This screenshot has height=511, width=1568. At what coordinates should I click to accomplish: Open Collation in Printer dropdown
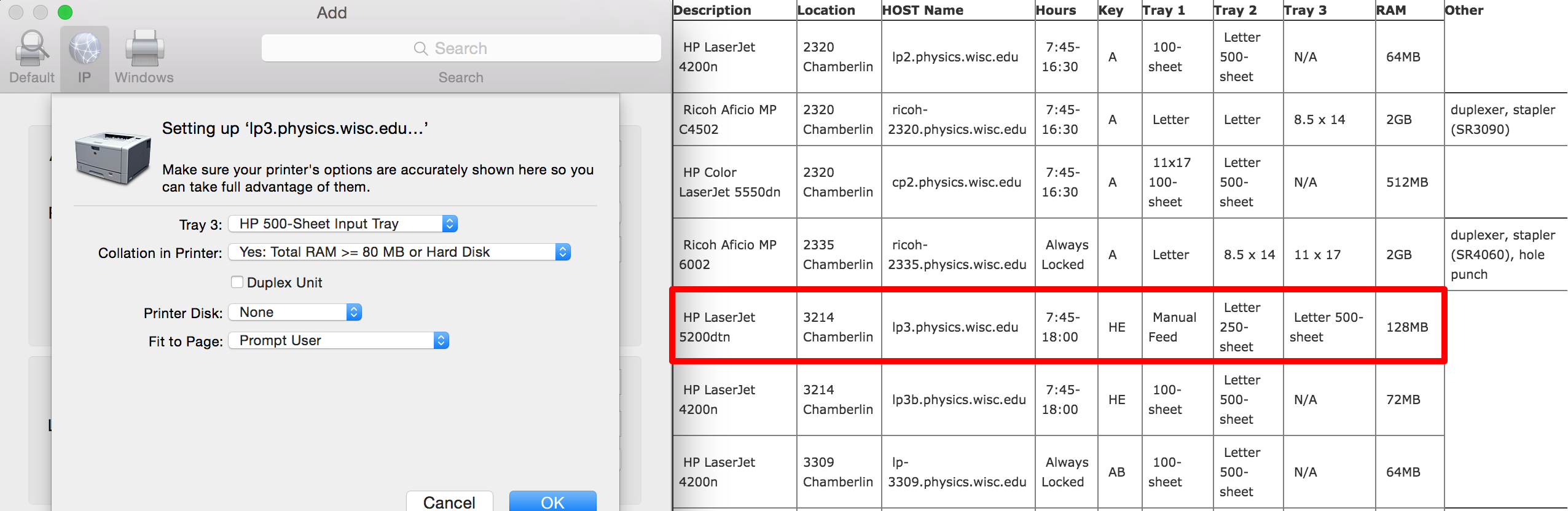coord(399,252)
